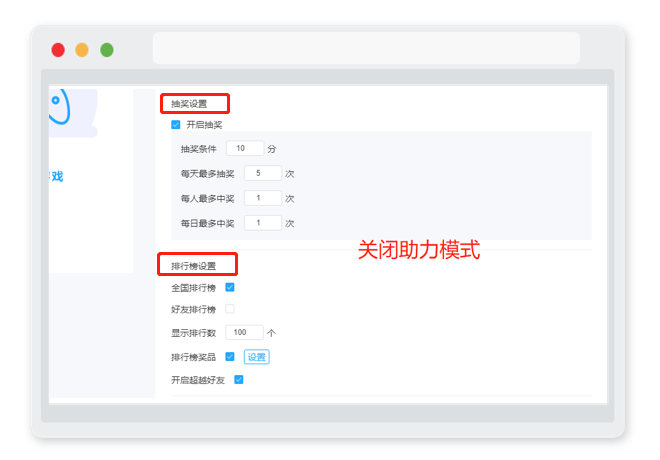This screenshot has height=460, width=660.
Task: Edit the 抽奖条件 score field
Action: (x=245, y=148)
